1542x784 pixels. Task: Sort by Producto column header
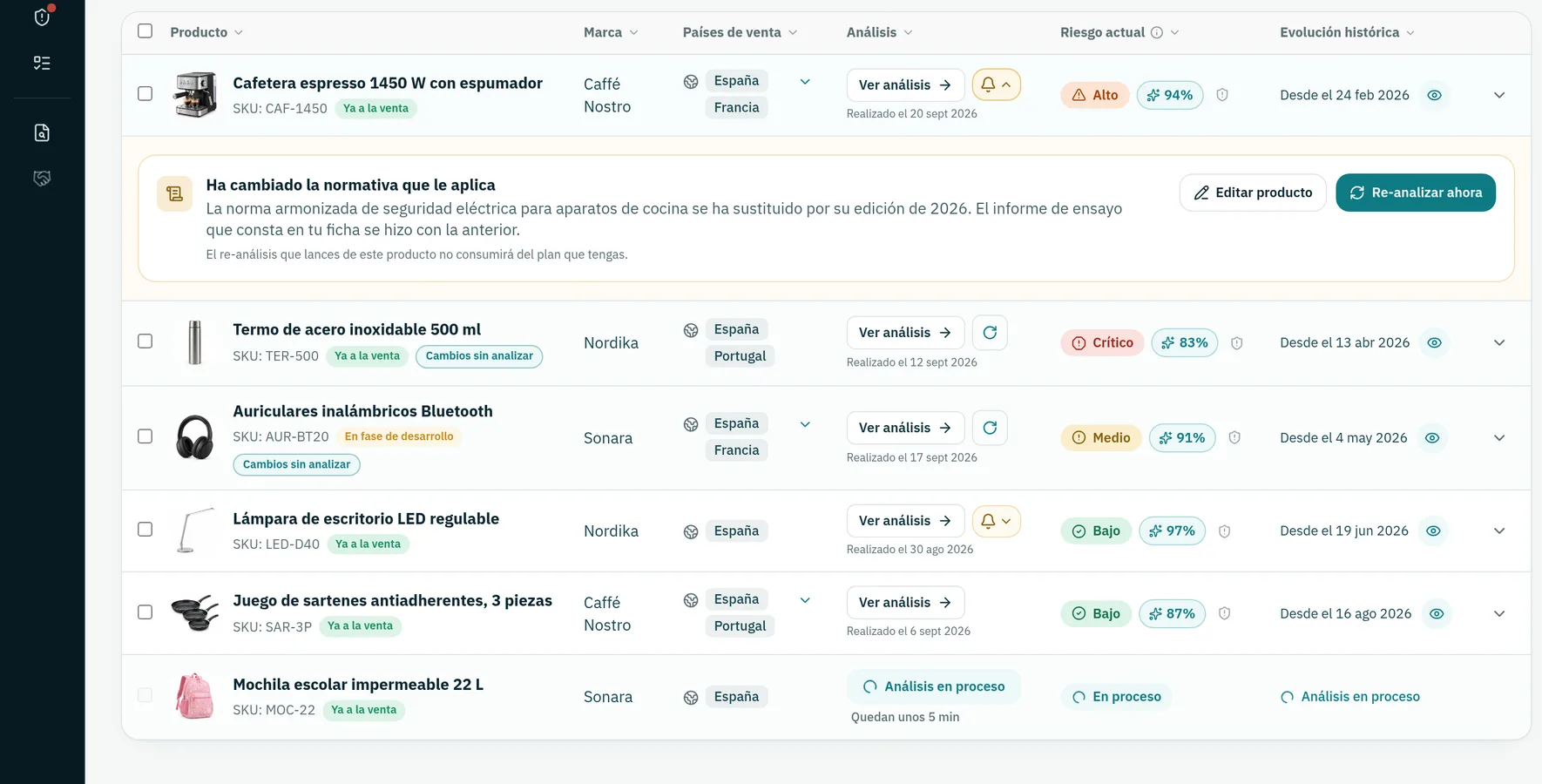coord(206,32)
